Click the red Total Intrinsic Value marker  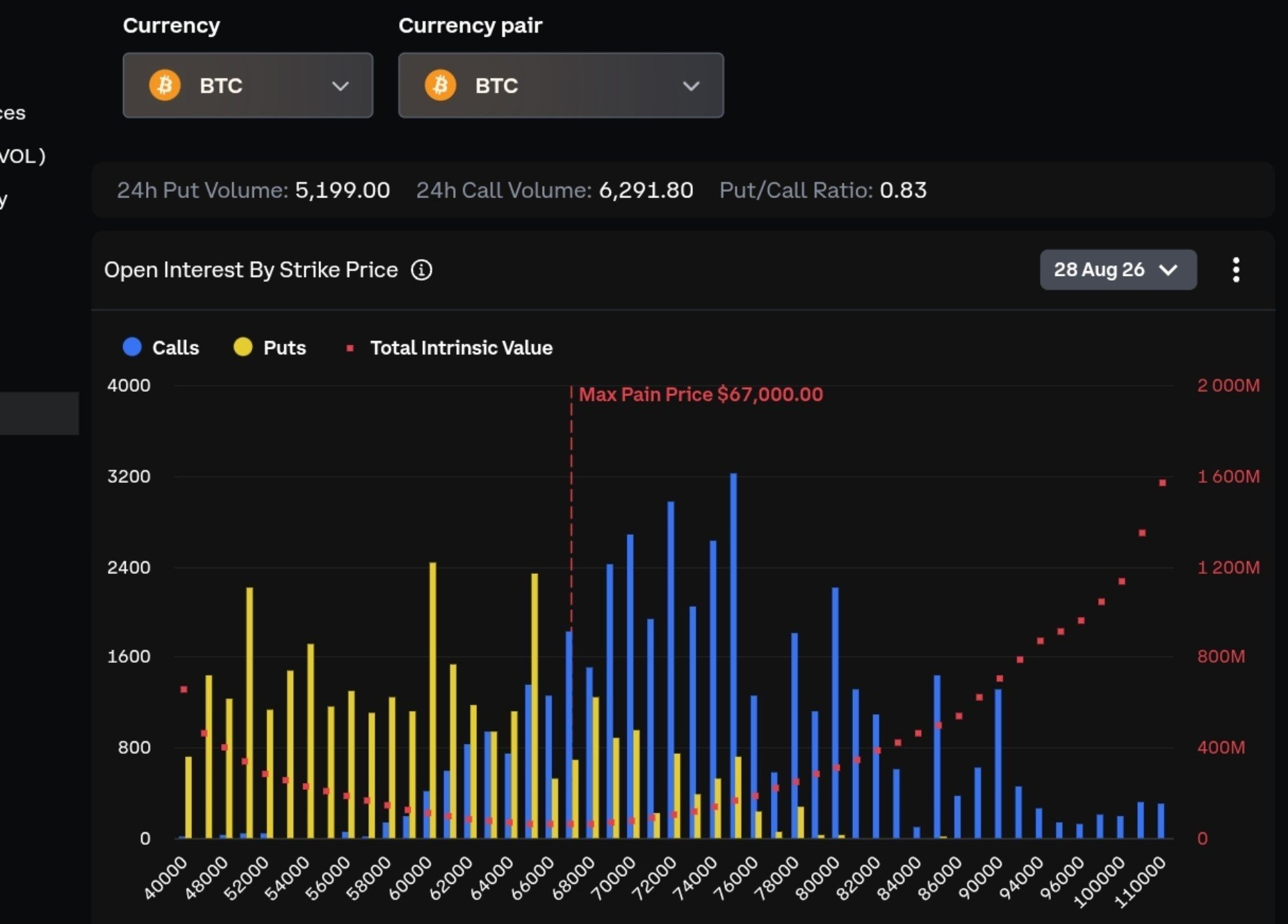pos(350,348)
